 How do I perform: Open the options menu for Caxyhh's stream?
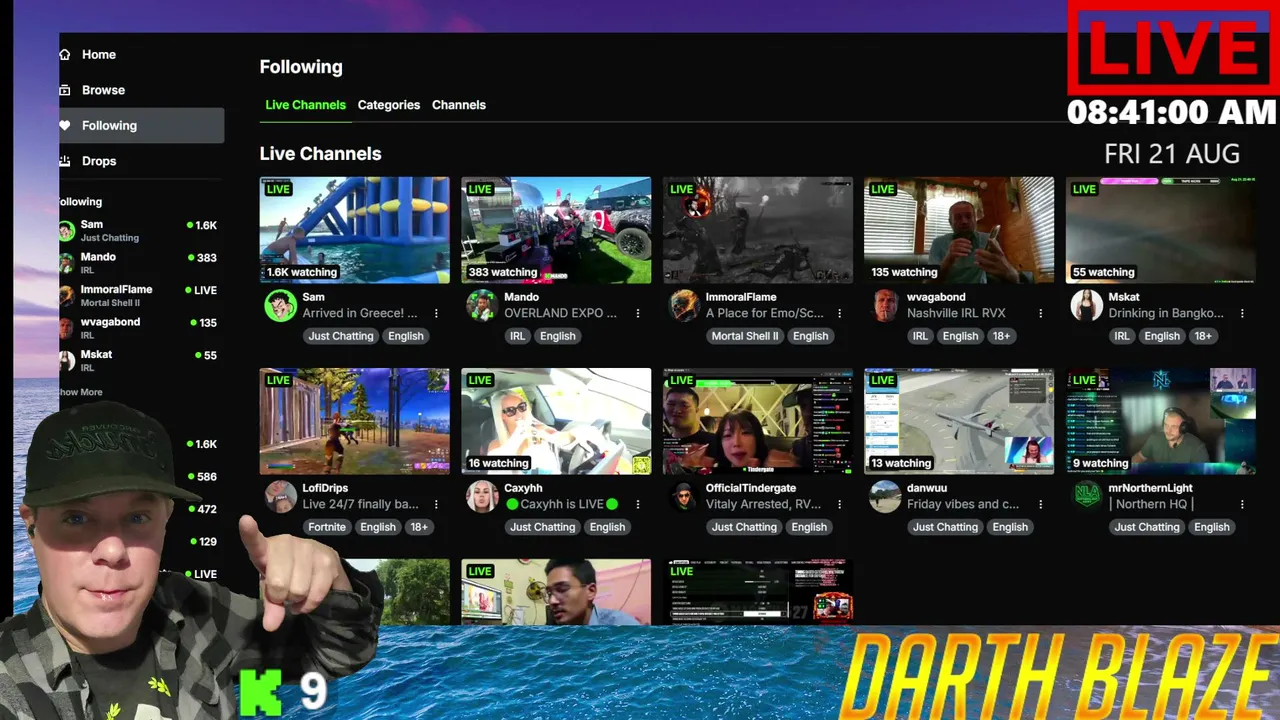pyautogui.click(x=637, y=504)
